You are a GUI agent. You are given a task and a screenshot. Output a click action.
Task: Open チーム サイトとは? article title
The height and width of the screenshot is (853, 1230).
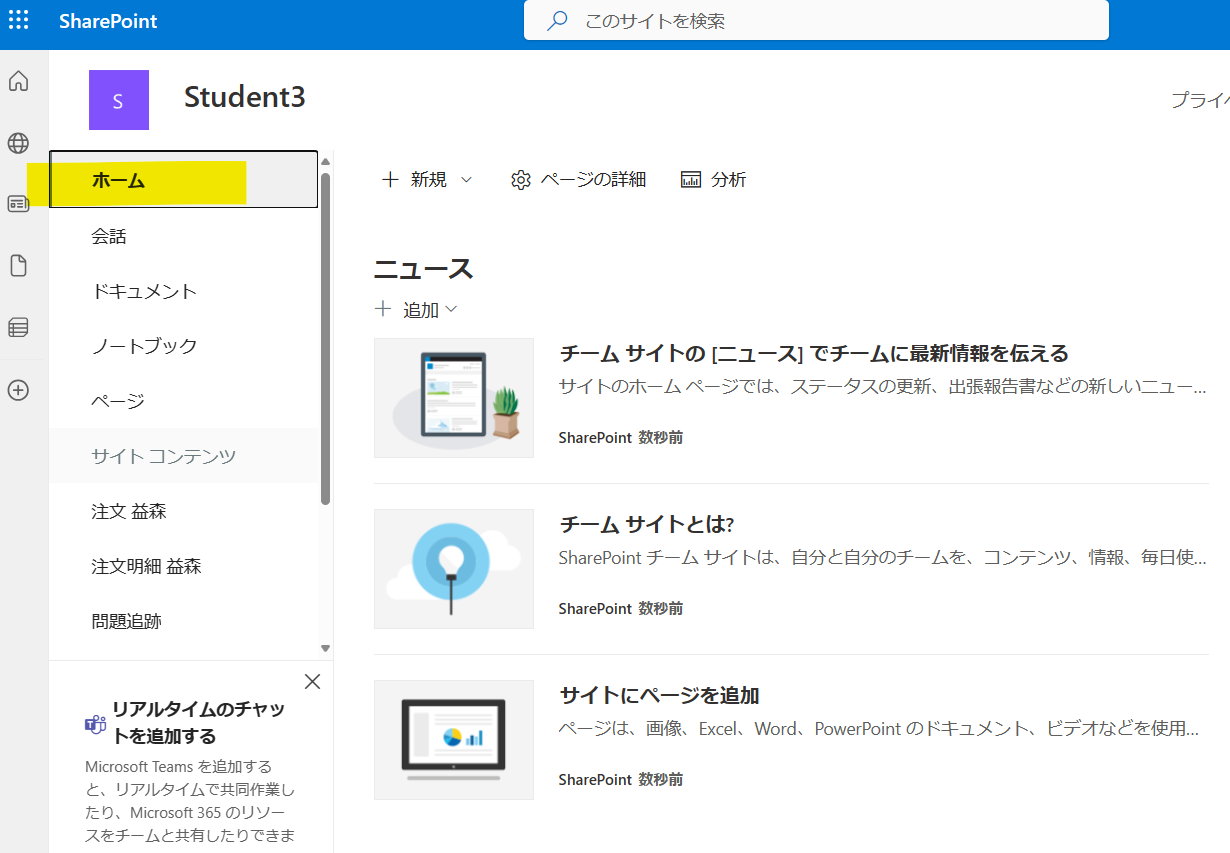pyautogui.click(x=647, y=524)
